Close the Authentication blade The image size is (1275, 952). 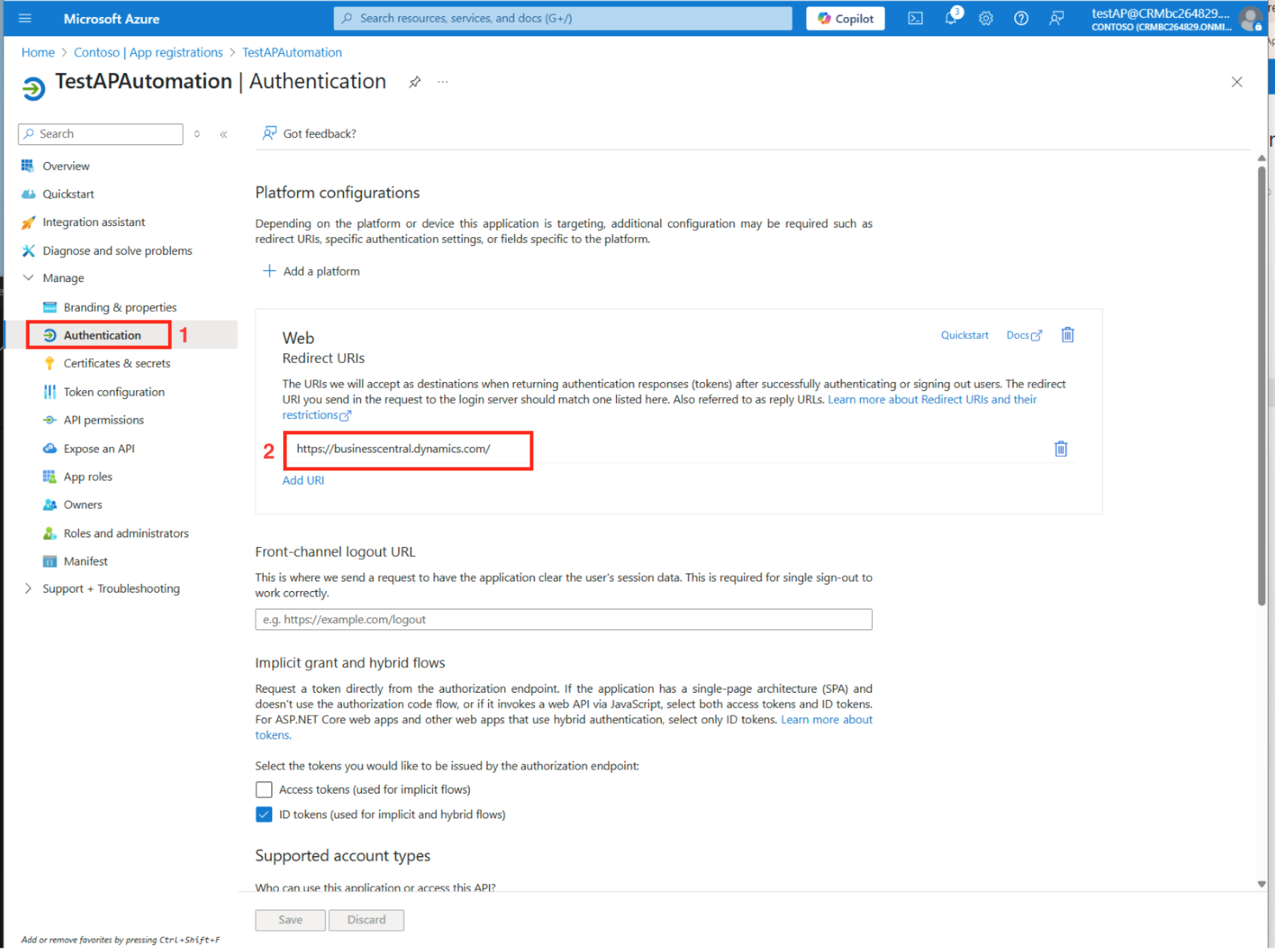point(1237,82)
